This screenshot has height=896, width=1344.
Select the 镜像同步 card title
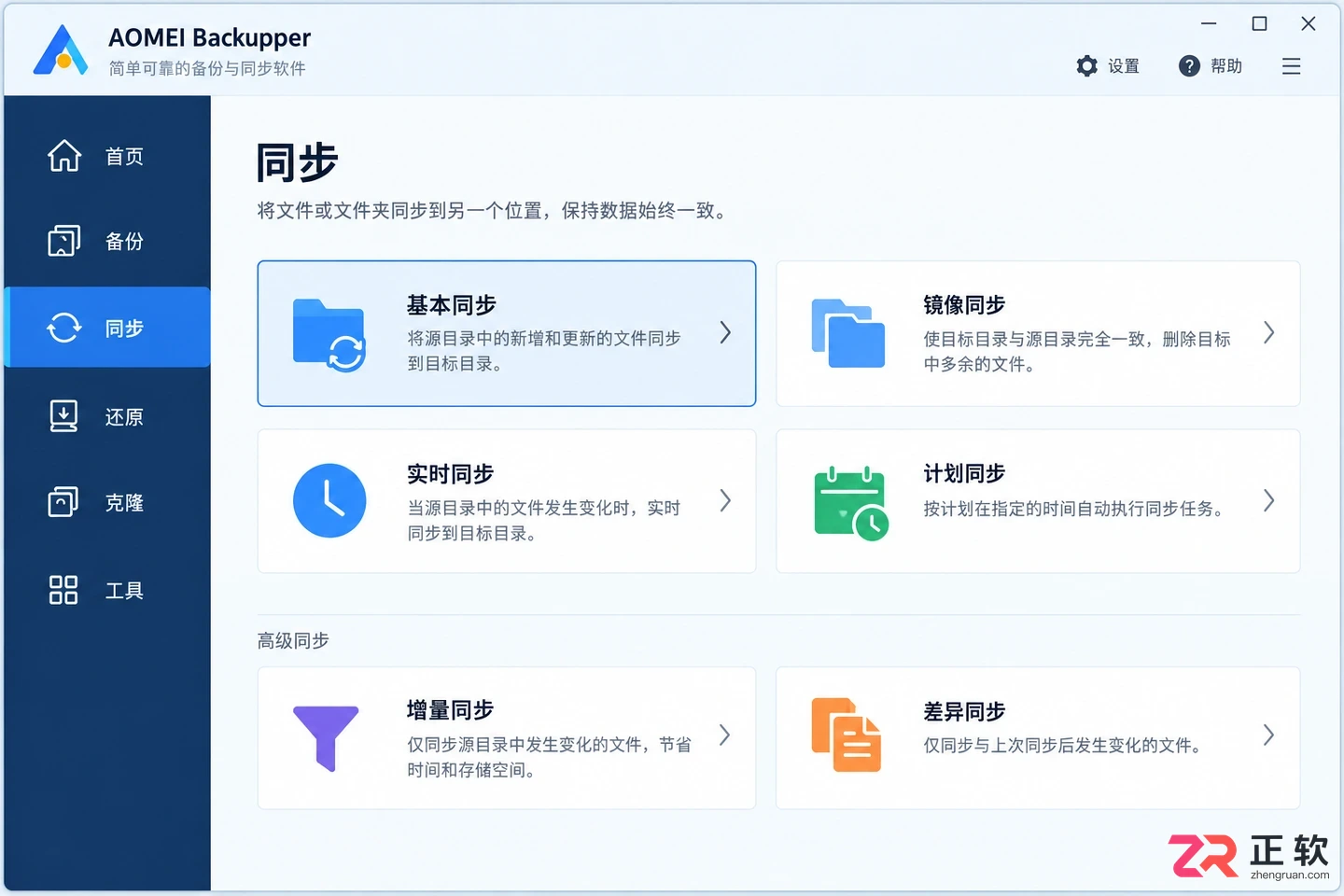(964, 305)
